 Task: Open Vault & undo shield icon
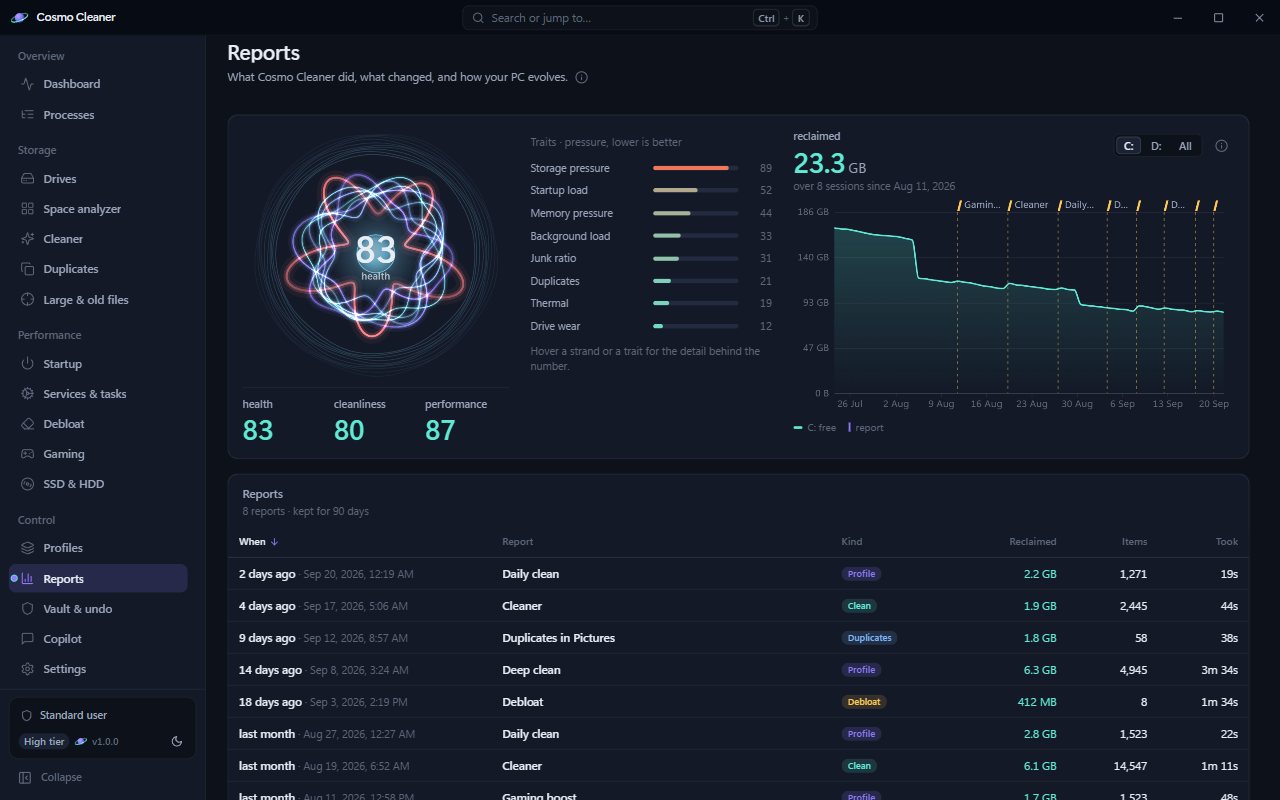[27, 609]
